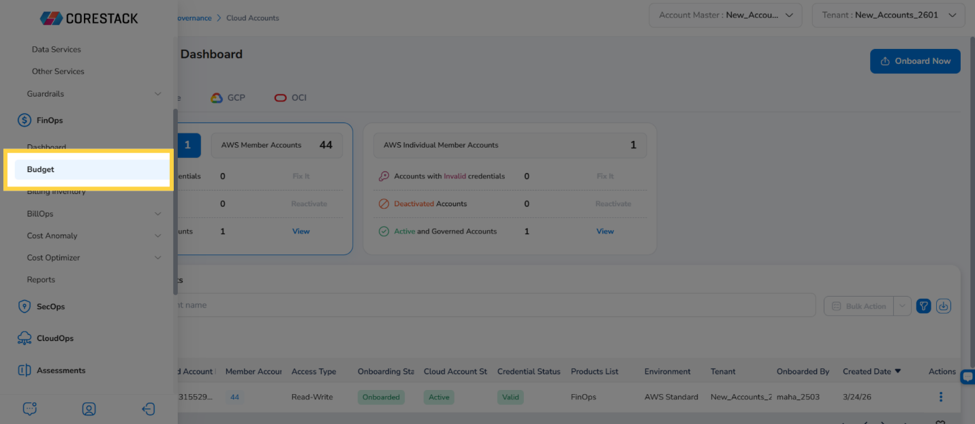
Task: Switch to the GCP tab
Action: tap(228, 98)
